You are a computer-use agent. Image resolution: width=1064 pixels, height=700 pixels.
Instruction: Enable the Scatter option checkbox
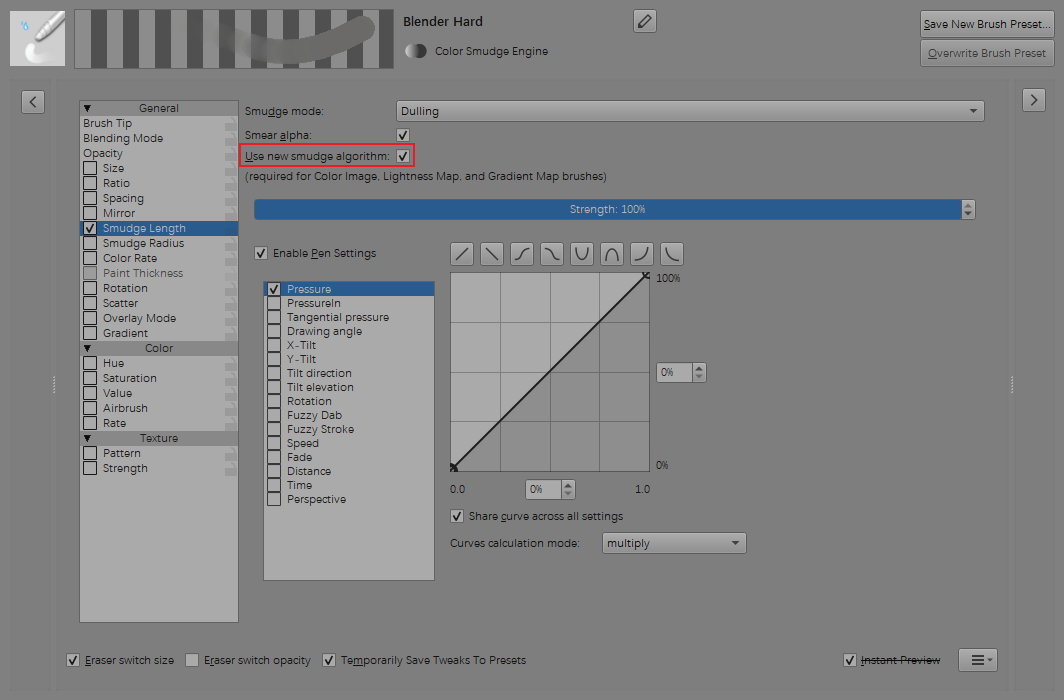[90, 303]
